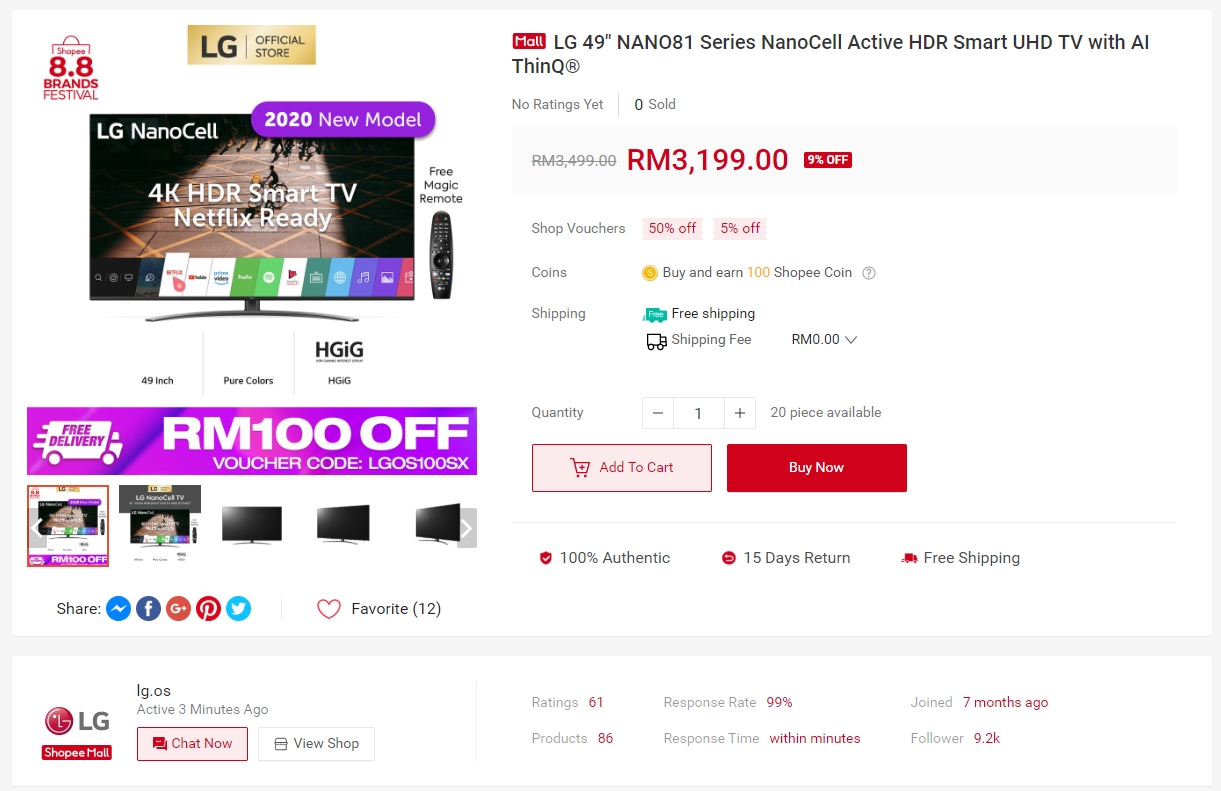Share product on Facebook
1221x791 pixels.
point(148,608)
